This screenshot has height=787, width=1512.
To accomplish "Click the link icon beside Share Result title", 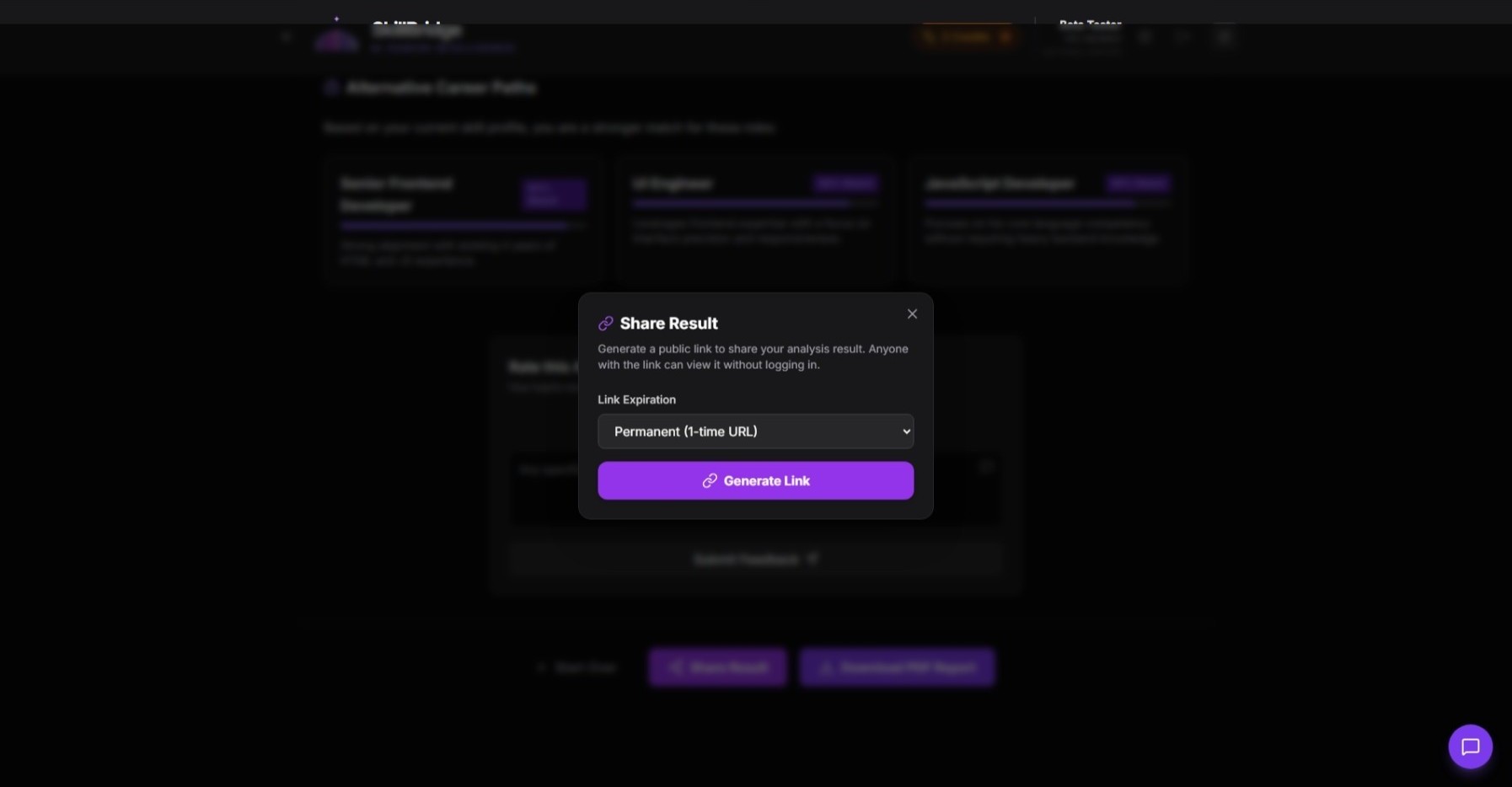I will tap(605, 324).
